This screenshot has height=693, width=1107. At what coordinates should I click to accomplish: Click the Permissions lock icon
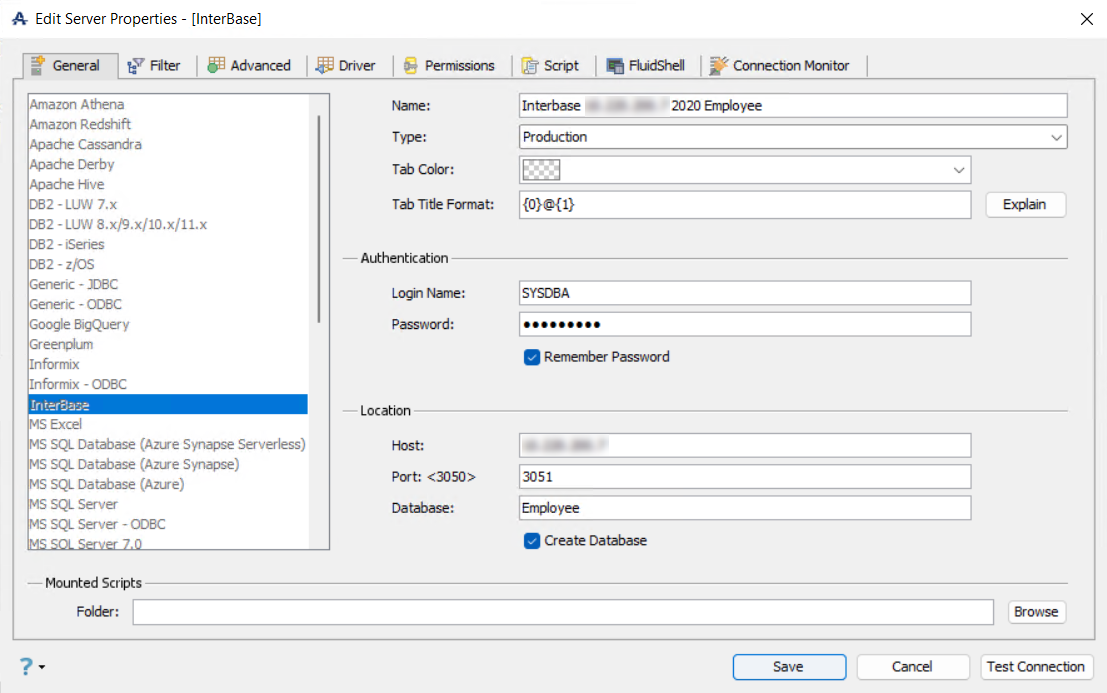pos(410,66)
